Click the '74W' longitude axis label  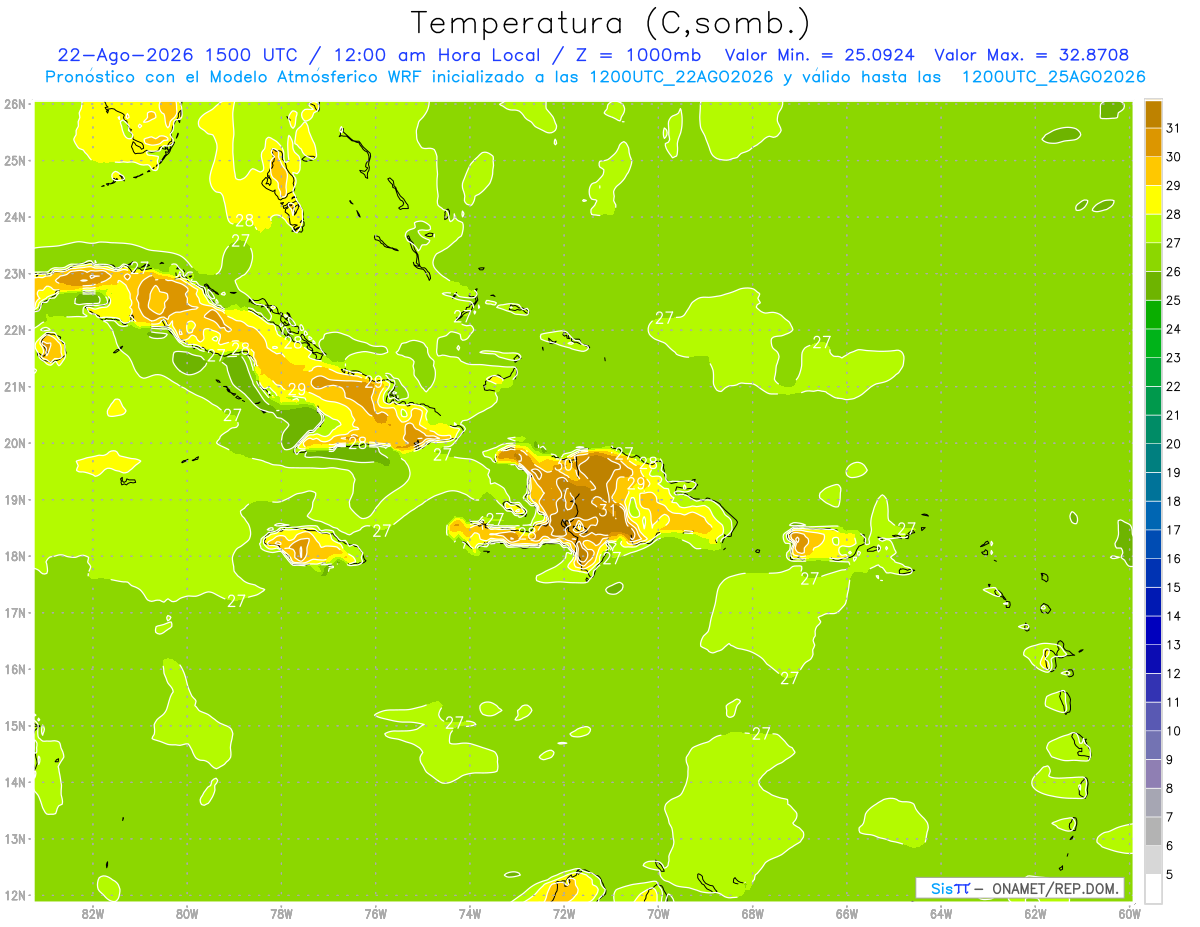coord(469,913)
